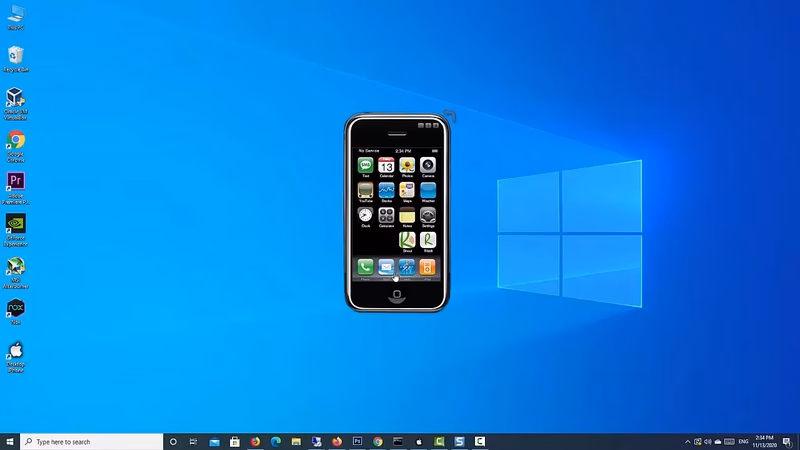
Task: Open the orange iPod app in the dock
Action: pyautogui.click(x=428, y=267)
